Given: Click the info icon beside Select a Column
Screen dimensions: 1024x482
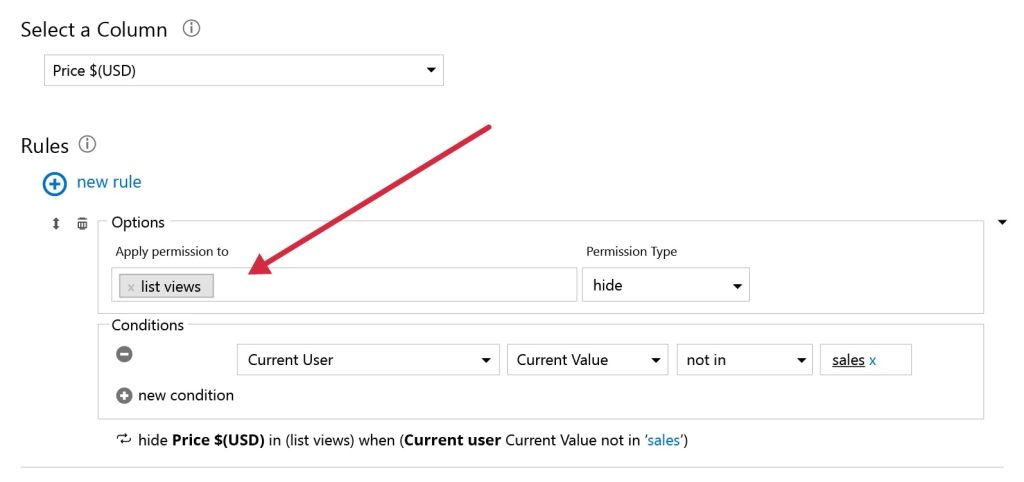Looking at the screenshot, I should (191, 29).
